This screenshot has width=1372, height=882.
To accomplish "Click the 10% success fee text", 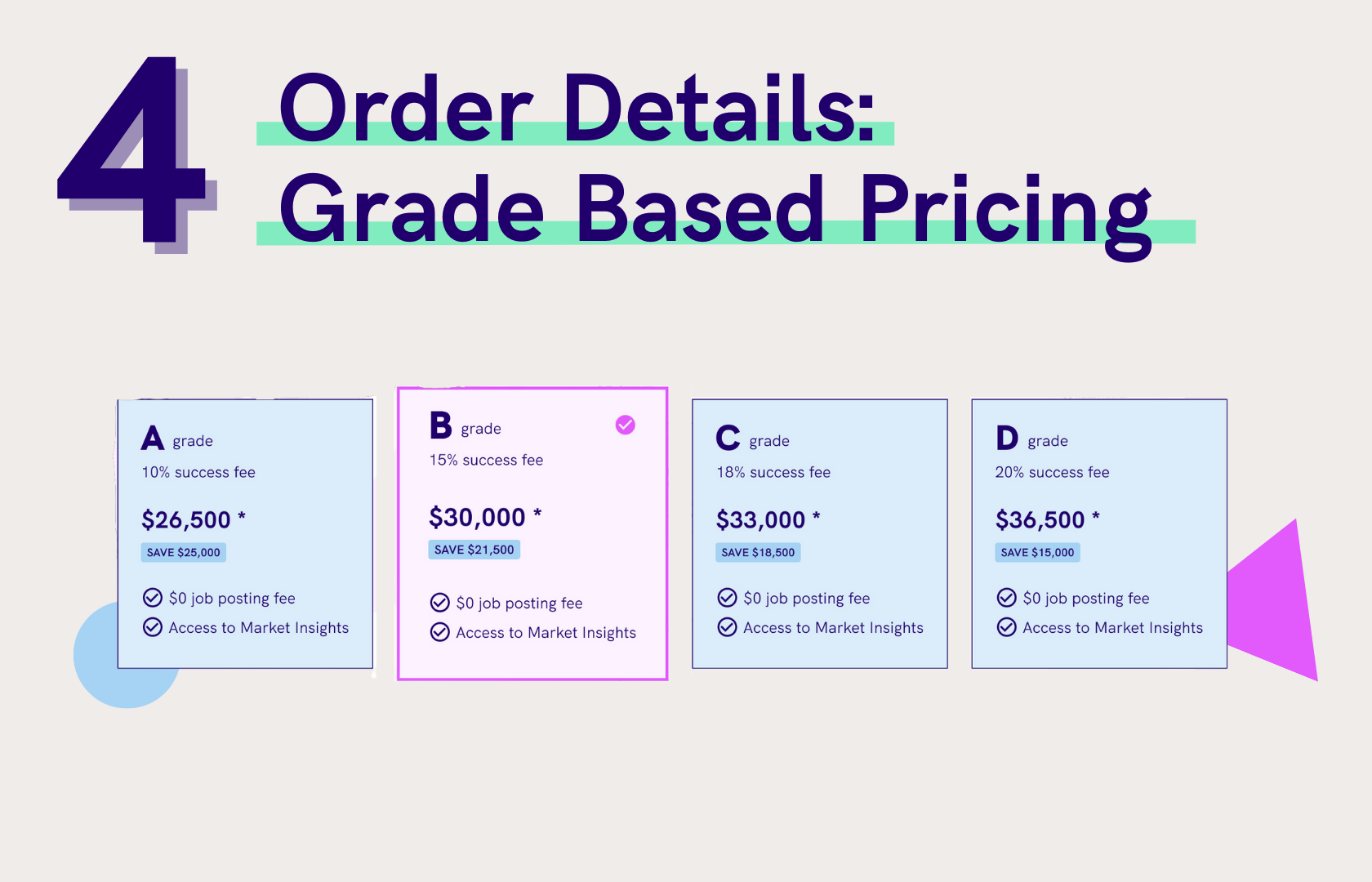I will pos(198,472).
